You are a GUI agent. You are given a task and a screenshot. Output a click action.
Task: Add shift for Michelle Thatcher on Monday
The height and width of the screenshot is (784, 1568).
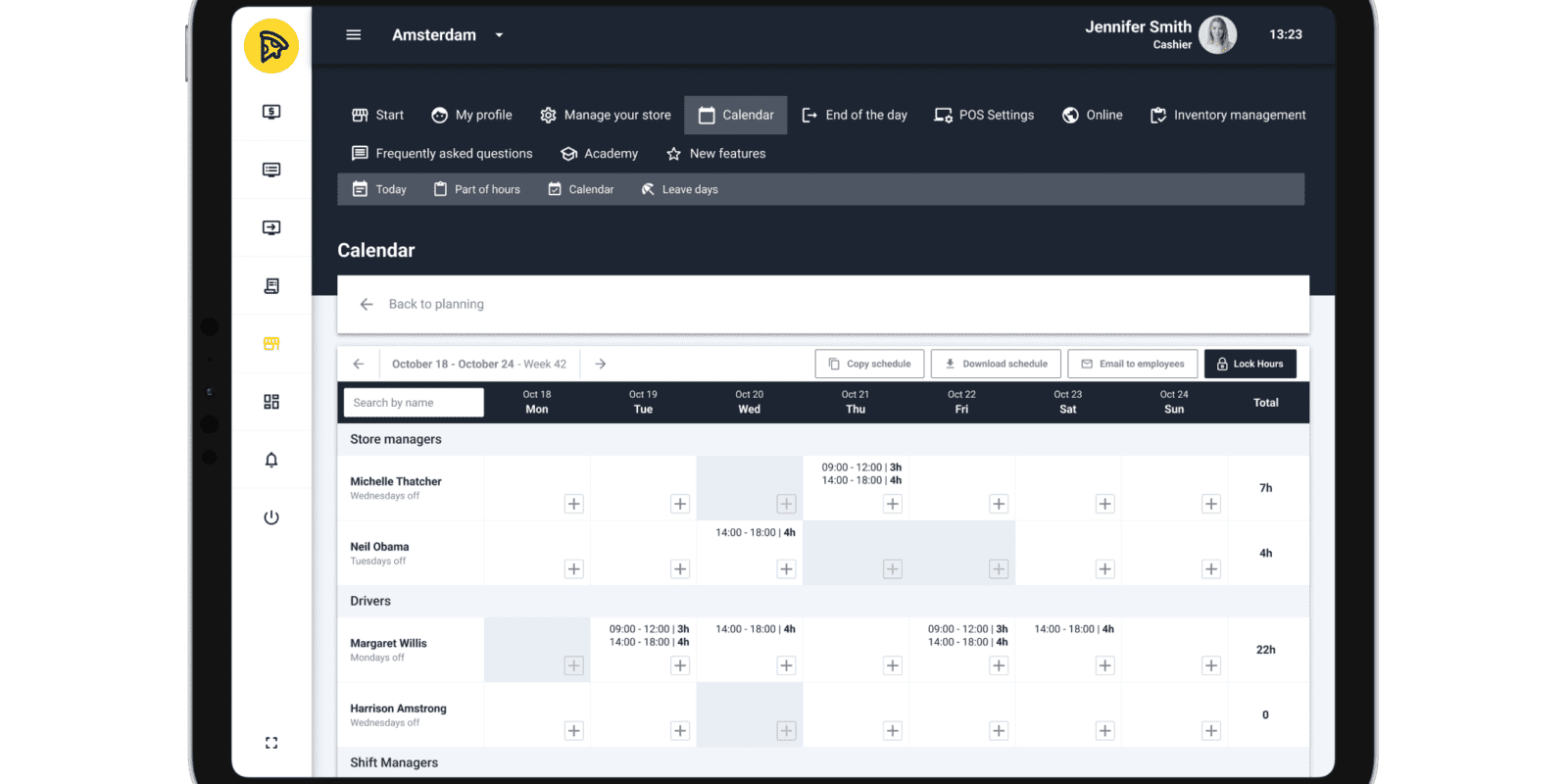pyautogui.click(x=574, y=504)
